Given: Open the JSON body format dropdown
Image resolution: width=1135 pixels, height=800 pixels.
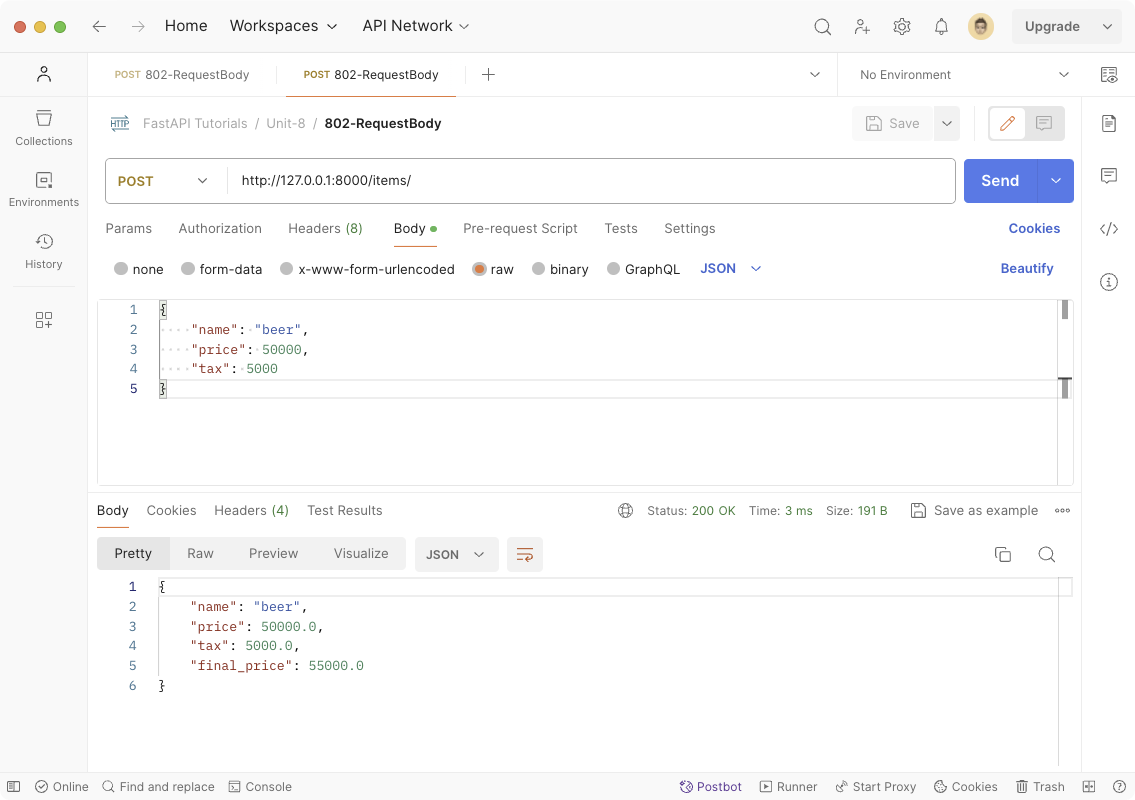Looking at the screenshot, I should [730, 268].
